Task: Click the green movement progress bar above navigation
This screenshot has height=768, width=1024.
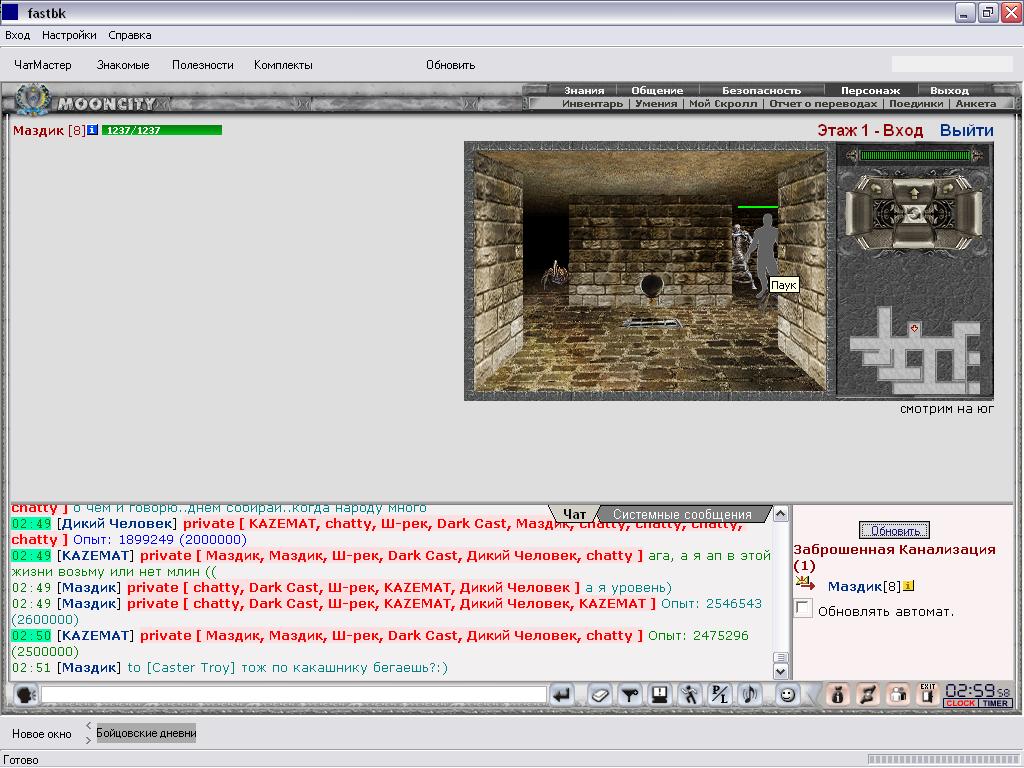Action: (x=914, y=155)
